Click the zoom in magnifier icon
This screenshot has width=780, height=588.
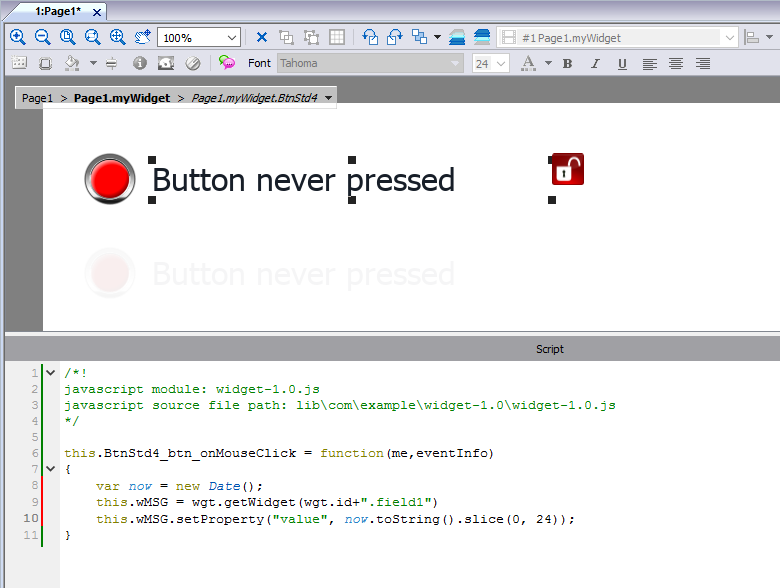tap(17, 37)
